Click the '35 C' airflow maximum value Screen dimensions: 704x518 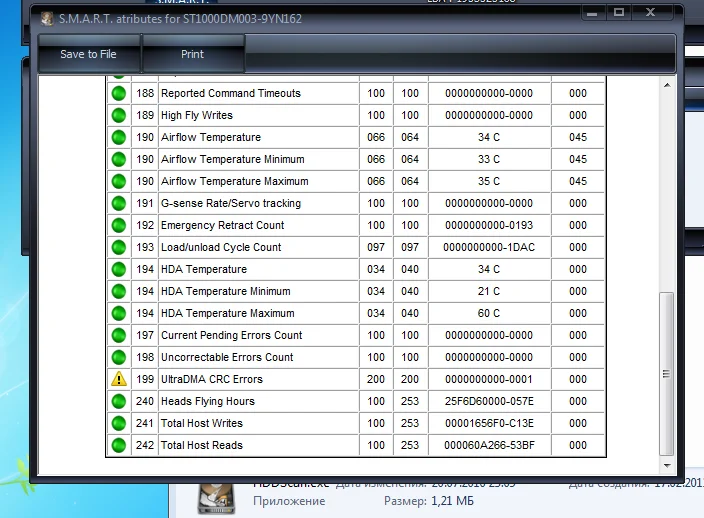point(488,181)
